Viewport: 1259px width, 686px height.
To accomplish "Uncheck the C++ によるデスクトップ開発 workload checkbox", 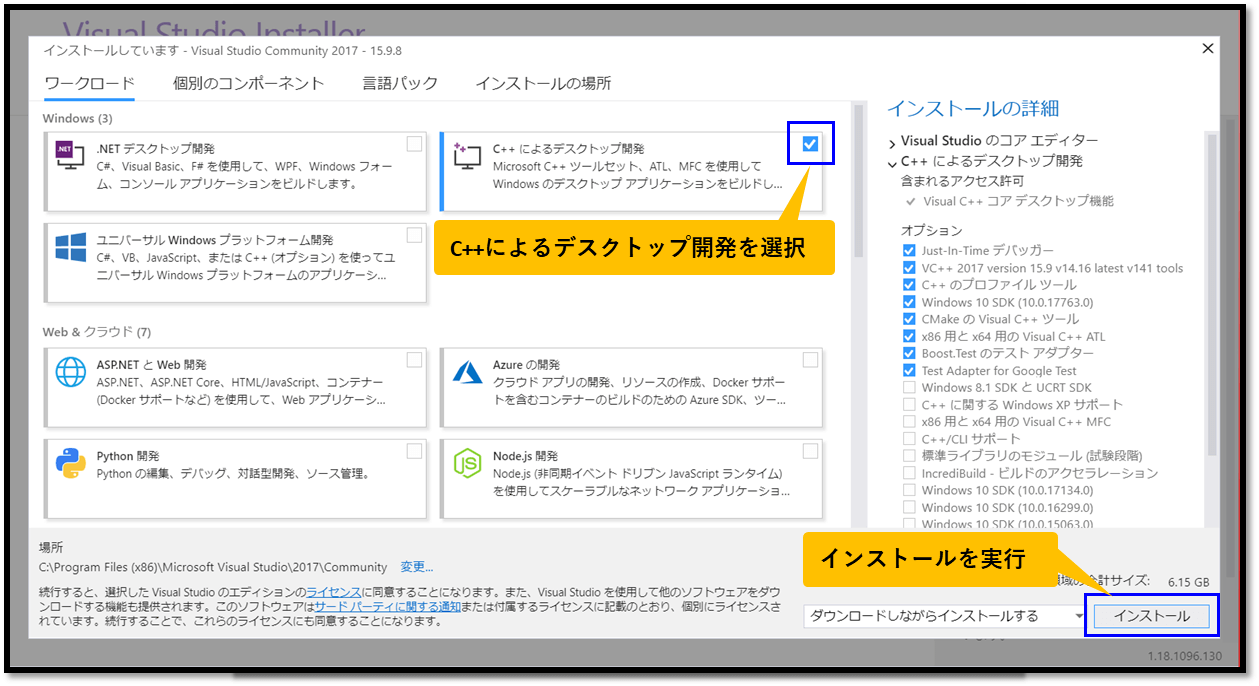I will click(x=810, y=144).
